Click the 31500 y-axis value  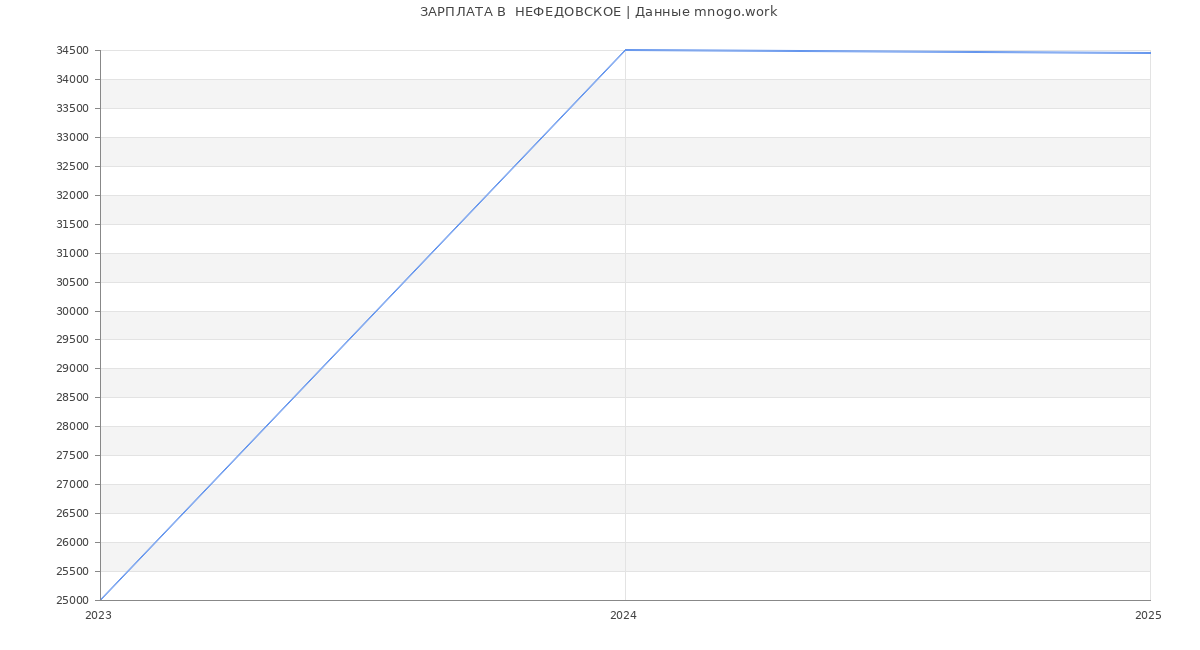pyautogui.click(x=72, y=225)
